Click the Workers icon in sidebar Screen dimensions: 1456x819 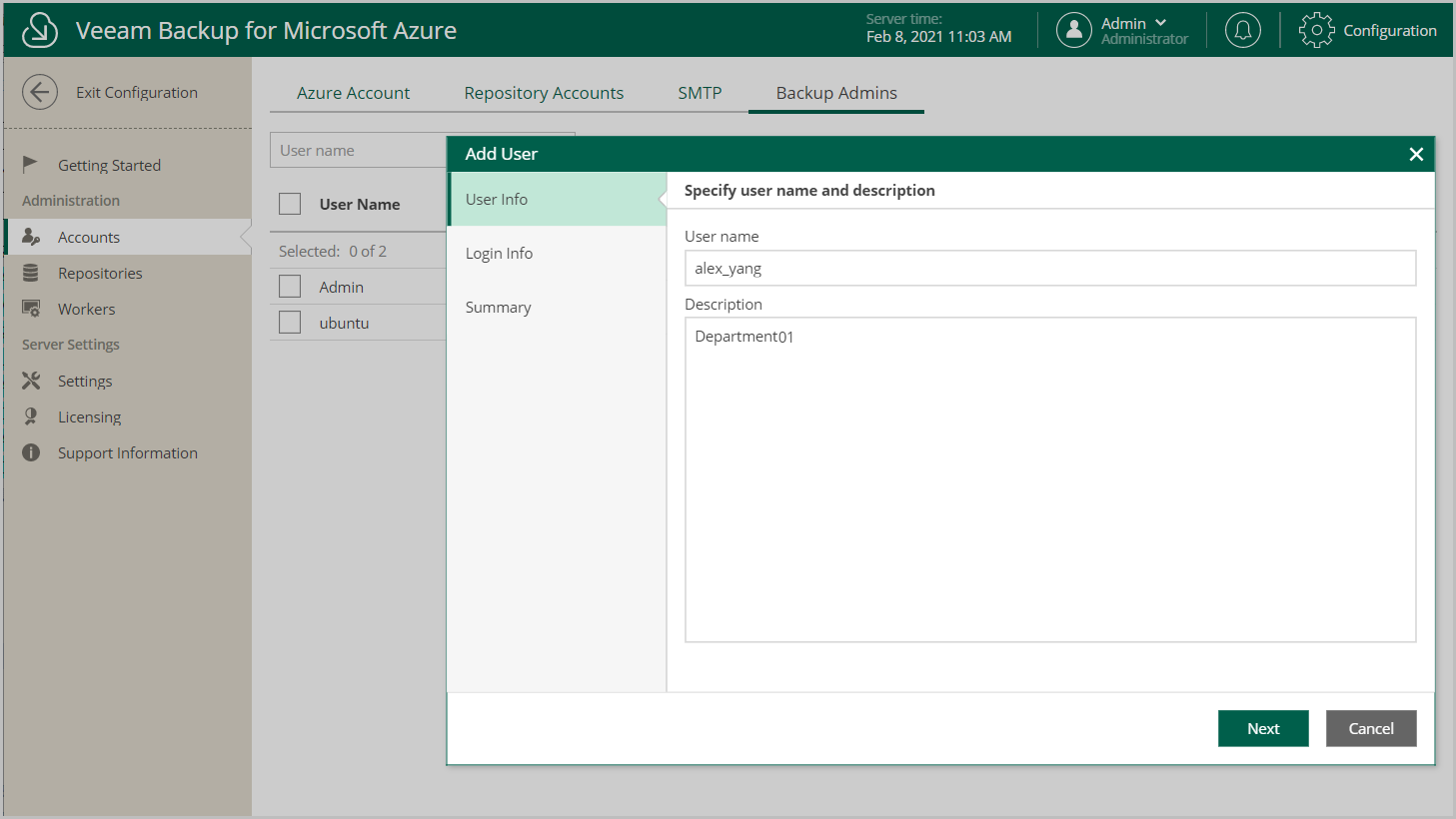pos(31,309)
